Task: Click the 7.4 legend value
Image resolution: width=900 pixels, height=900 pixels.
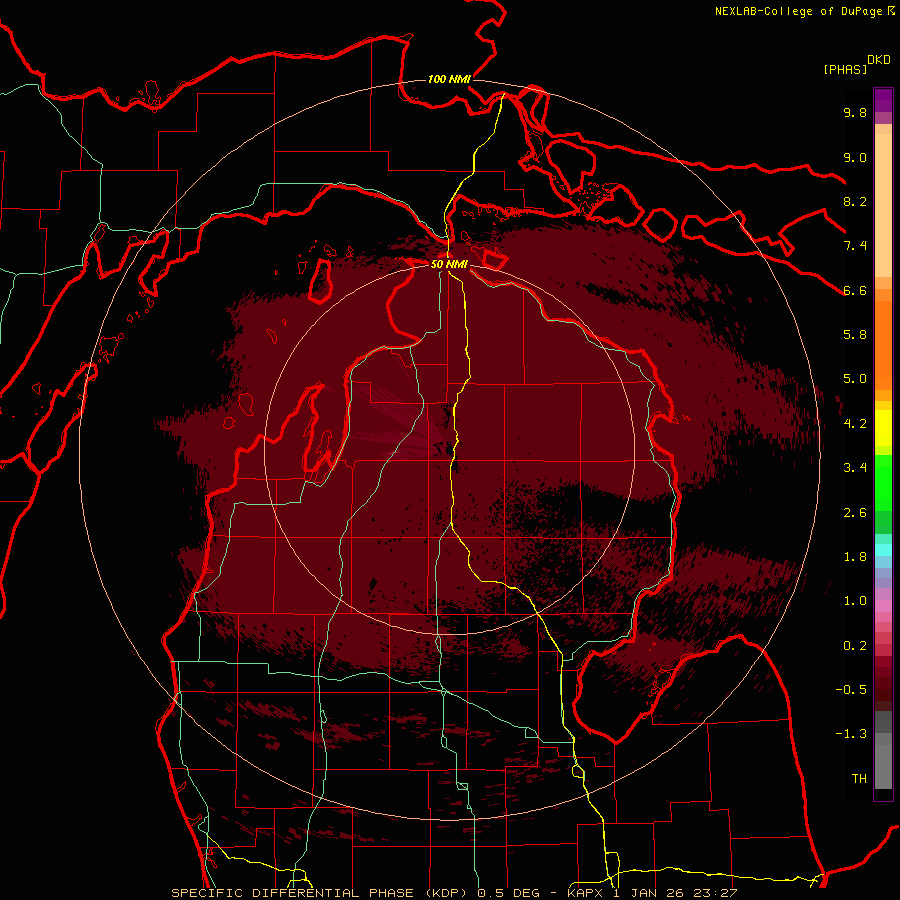Action: pos(855,246)
